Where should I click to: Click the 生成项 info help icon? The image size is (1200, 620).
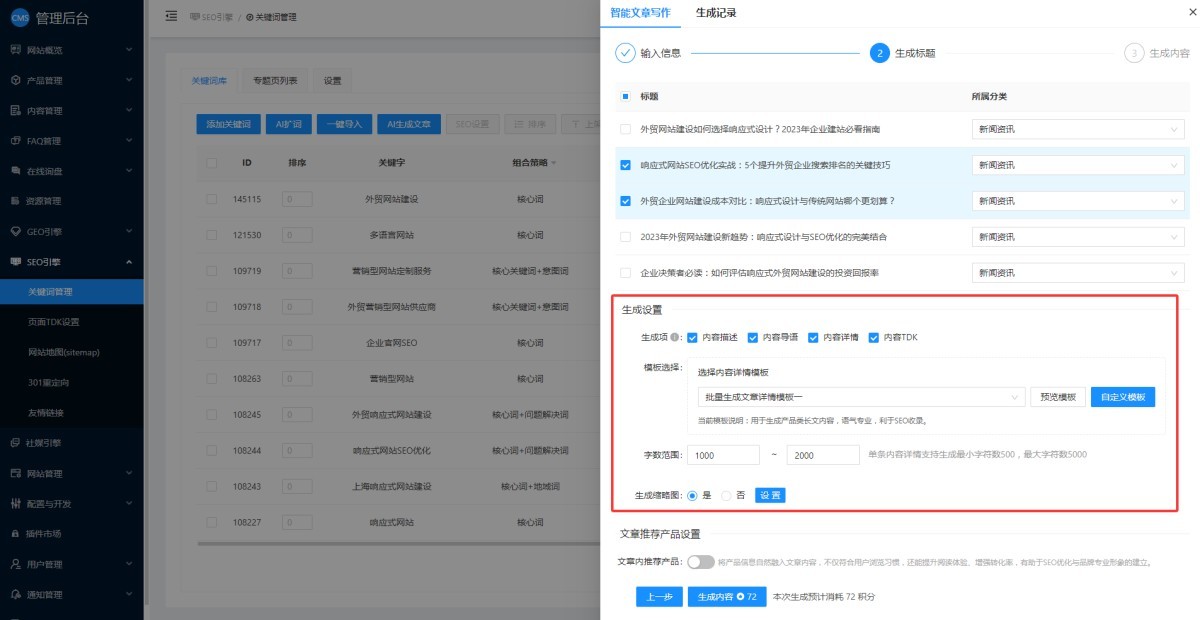676,338
